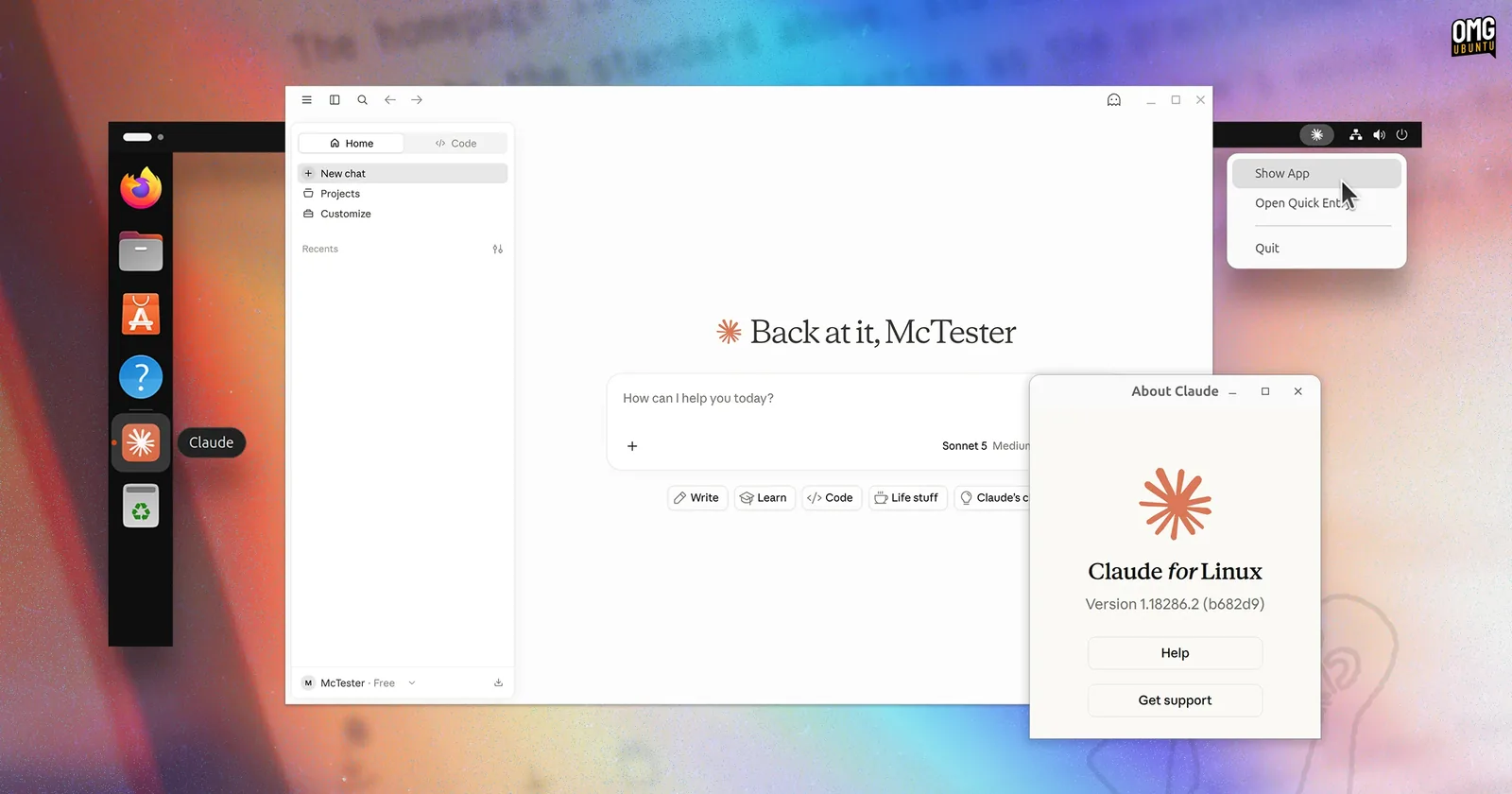1512x794 pixels.
Task: Click the Claude logo in About dialog
Action: (1175, 504)
